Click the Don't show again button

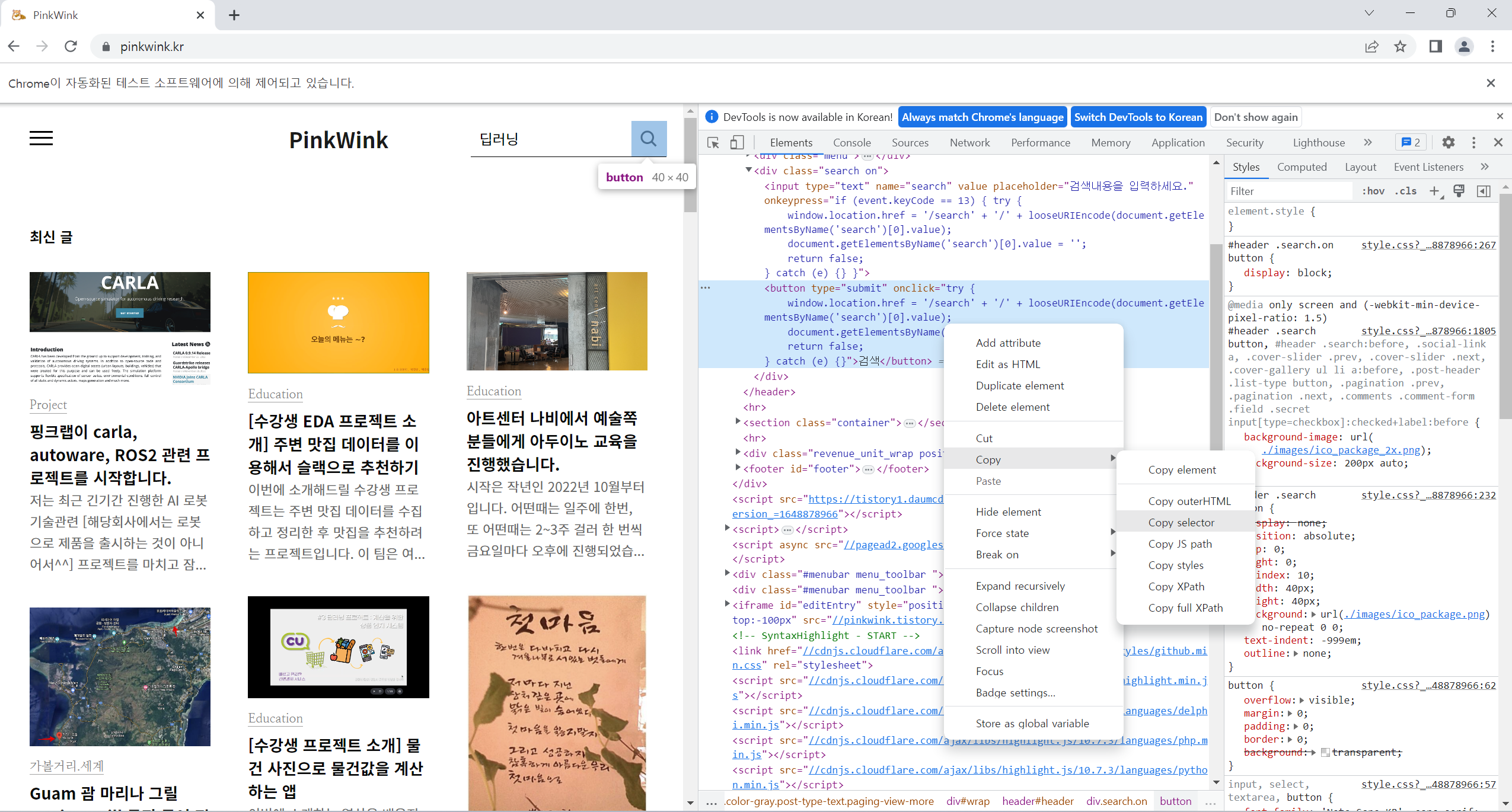pos(1256,117)
